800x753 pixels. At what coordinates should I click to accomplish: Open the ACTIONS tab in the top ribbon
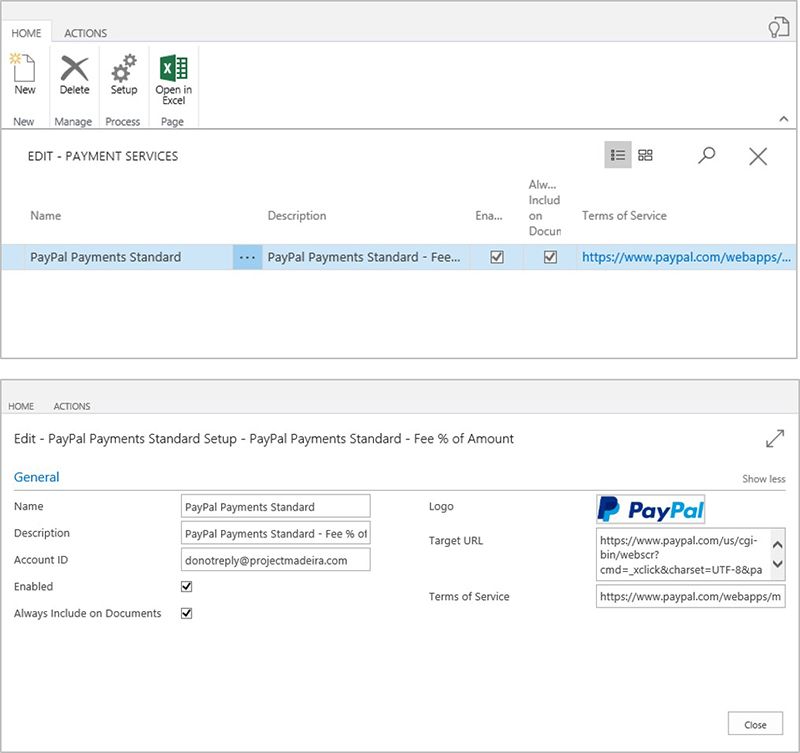pyautogui.click(x=85, y=33)
